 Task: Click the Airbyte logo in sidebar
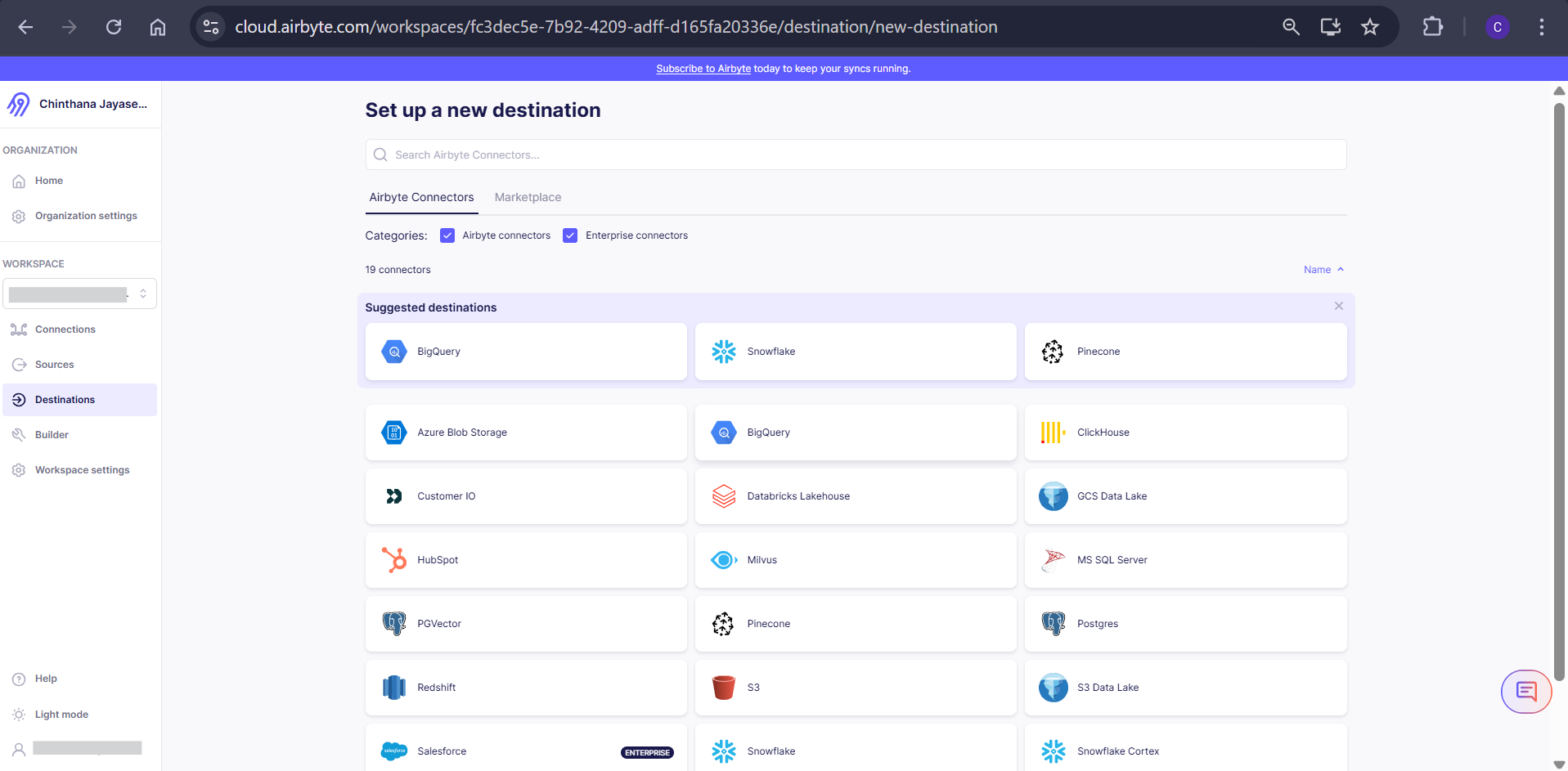tap(18, 104)
